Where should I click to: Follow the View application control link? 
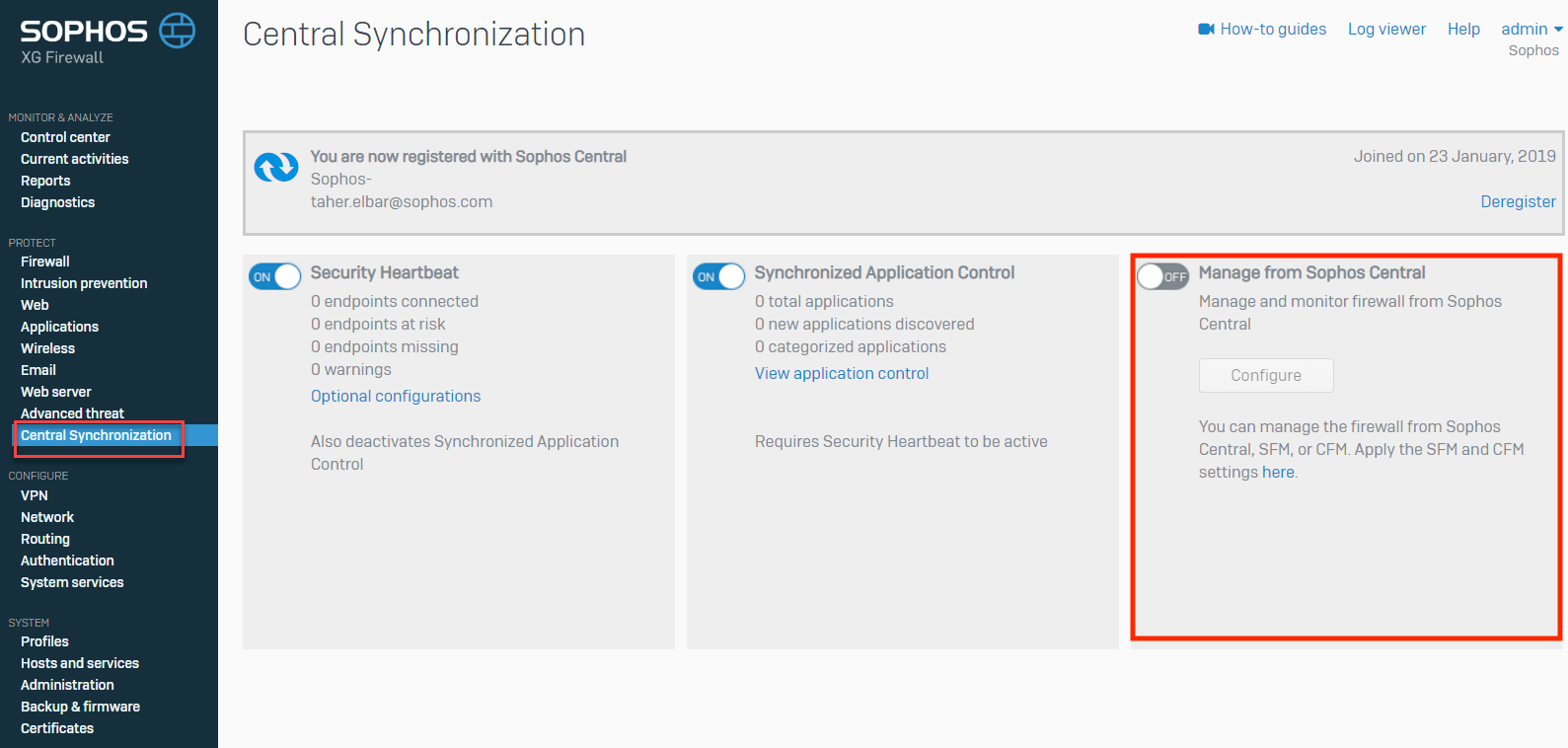click(x=842, y=373)
